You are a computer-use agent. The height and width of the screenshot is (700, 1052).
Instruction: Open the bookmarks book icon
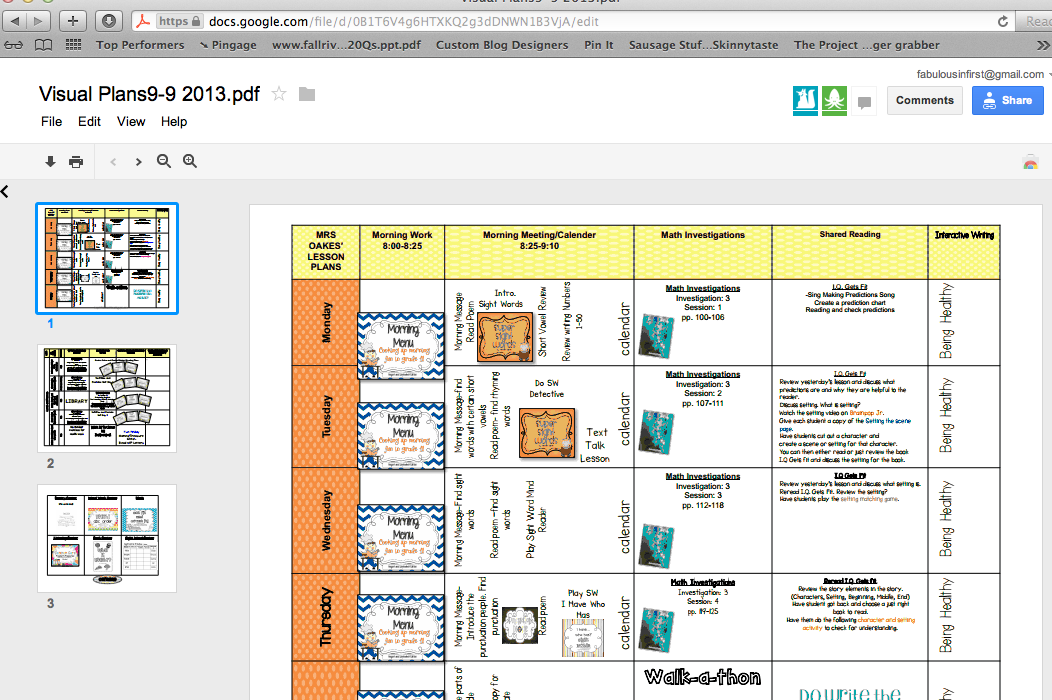coord(44,45)
